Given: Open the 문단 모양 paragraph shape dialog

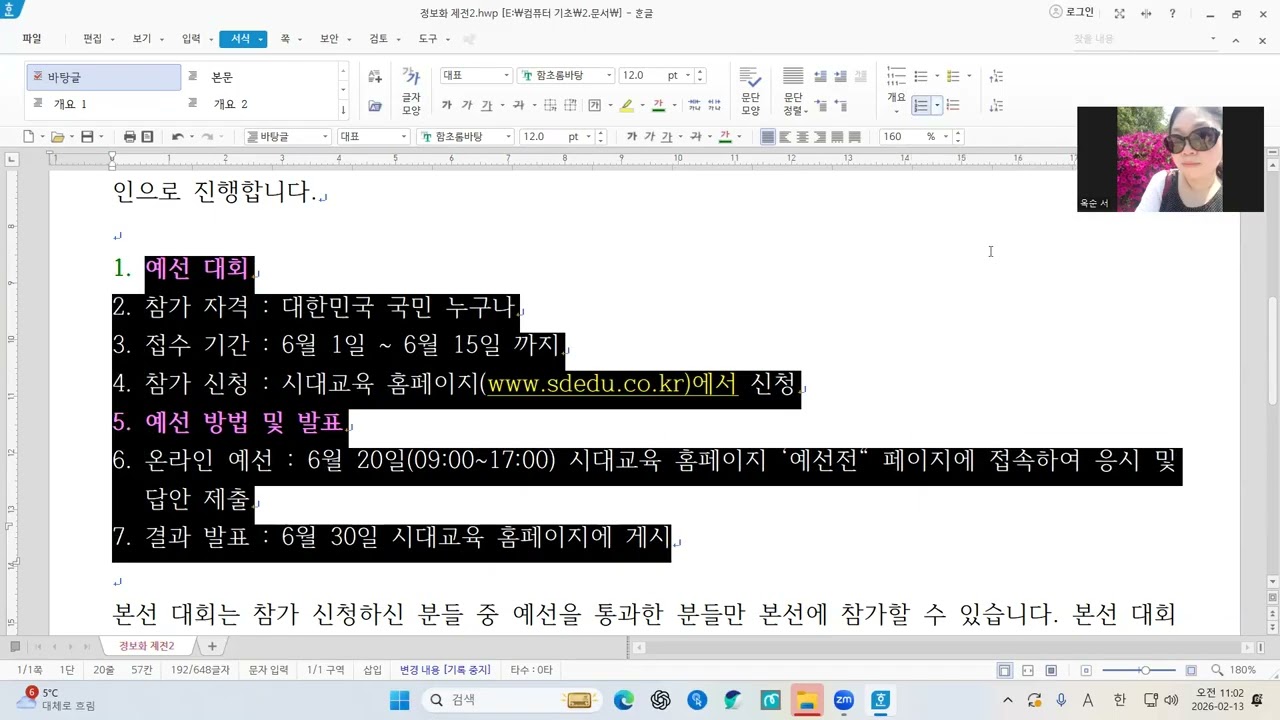Looking at the screenshot, I should tap(750, 90).
